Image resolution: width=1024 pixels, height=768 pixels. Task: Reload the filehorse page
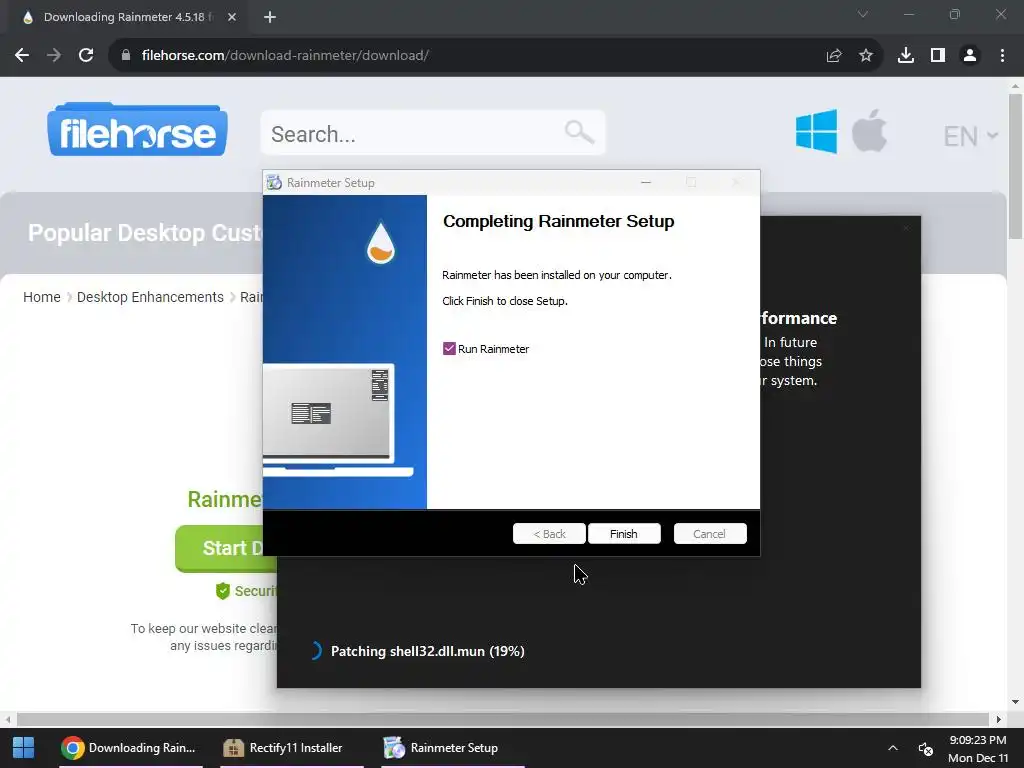86,56
